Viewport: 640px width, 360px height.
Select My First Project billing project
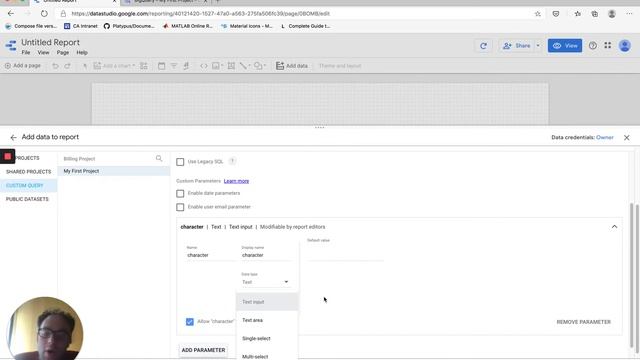(x=114, y=171)
